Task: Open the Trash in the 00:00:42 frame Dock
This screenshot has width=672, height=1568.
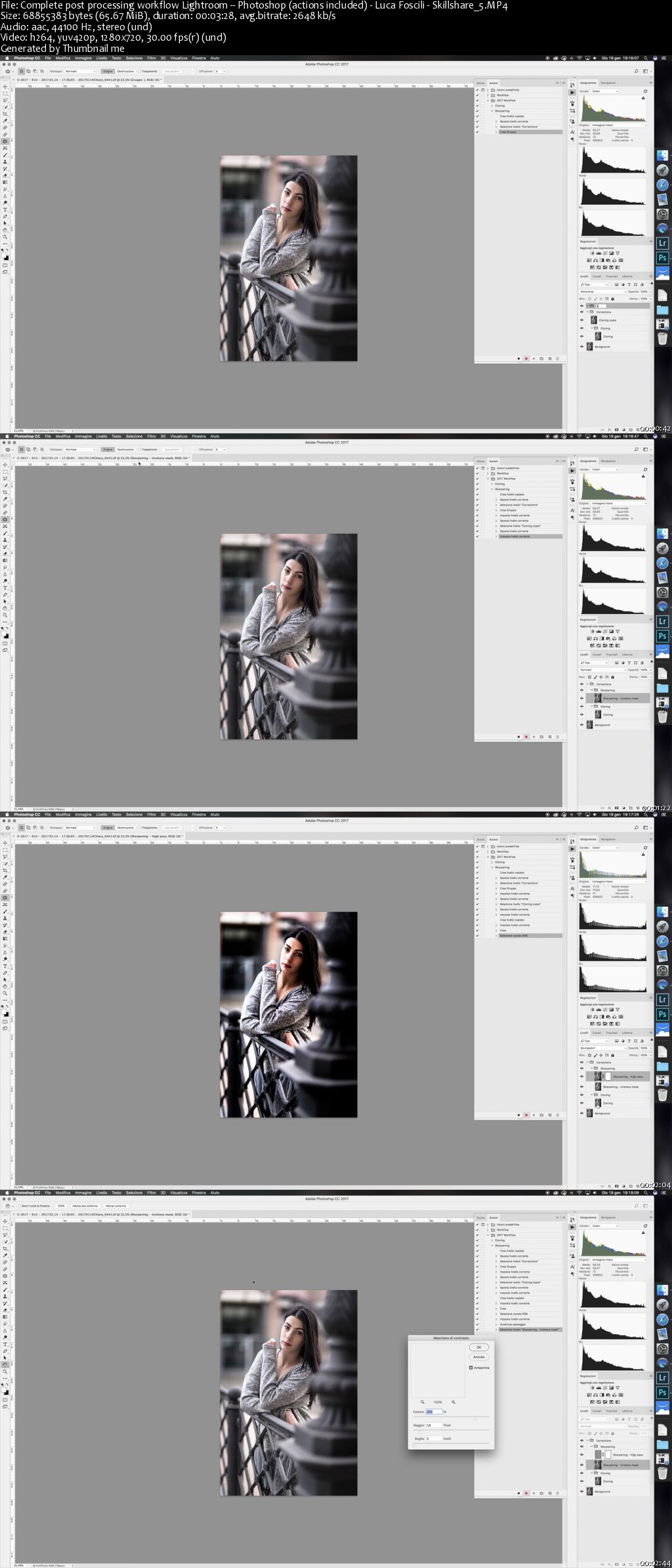Action: [663, 339]
